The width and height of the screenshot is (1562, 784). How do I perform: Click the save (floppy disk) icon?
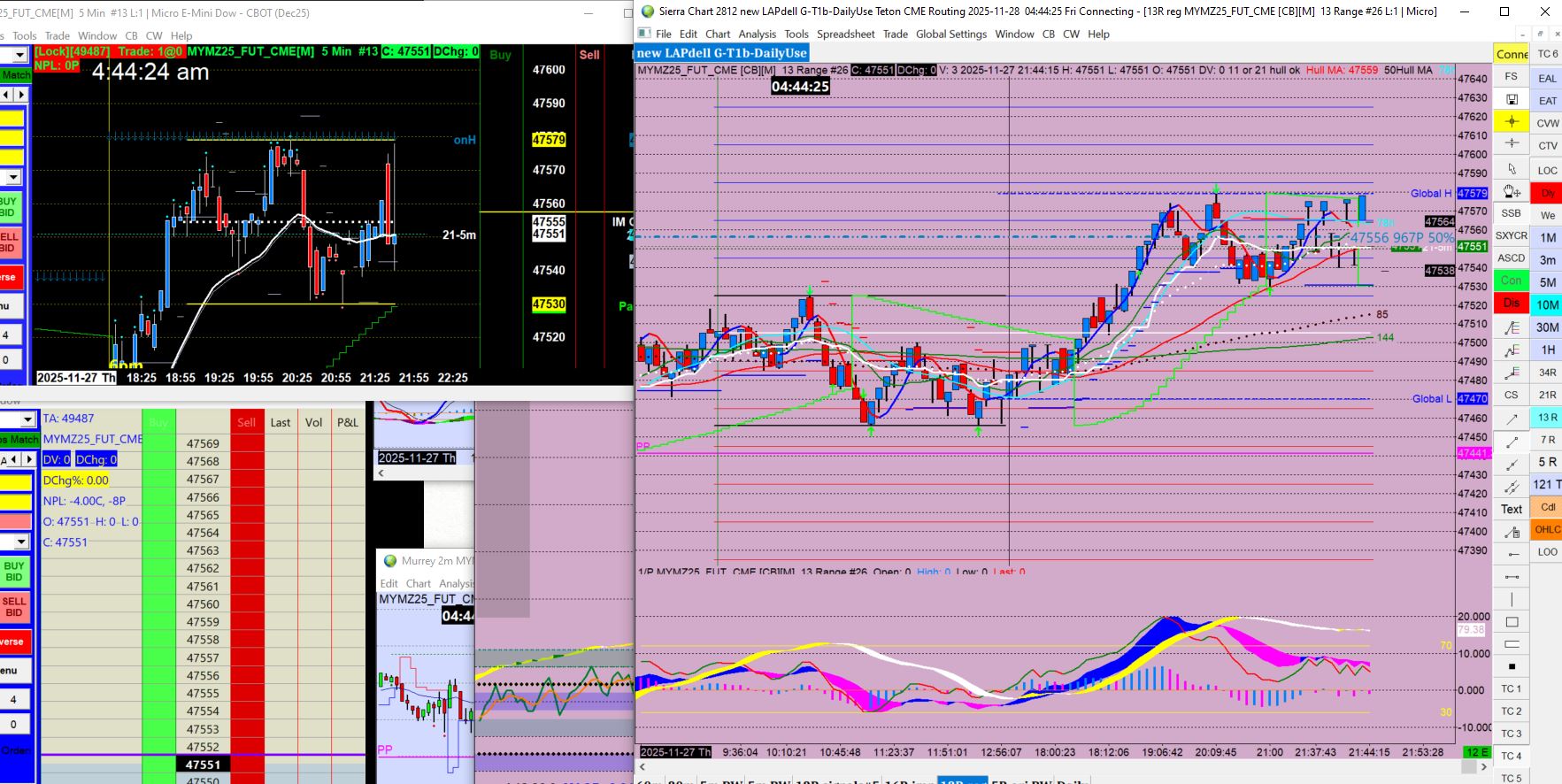1512,99
